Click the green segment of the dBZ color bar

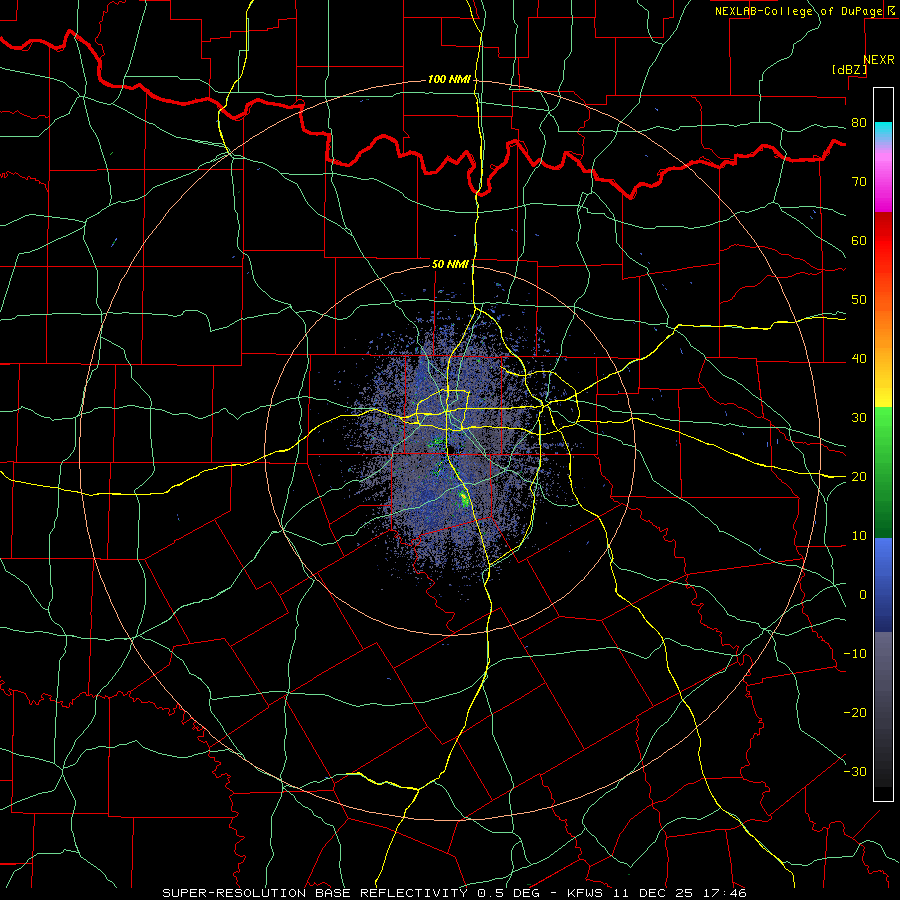click(883, 472)
